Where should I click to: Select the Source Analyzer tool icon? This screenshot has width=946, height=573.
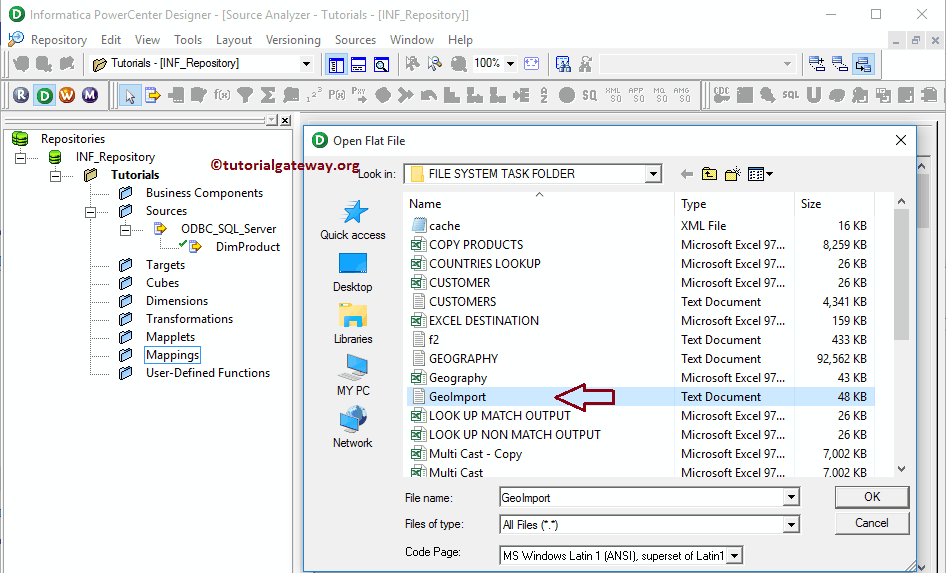pos(152,95)
